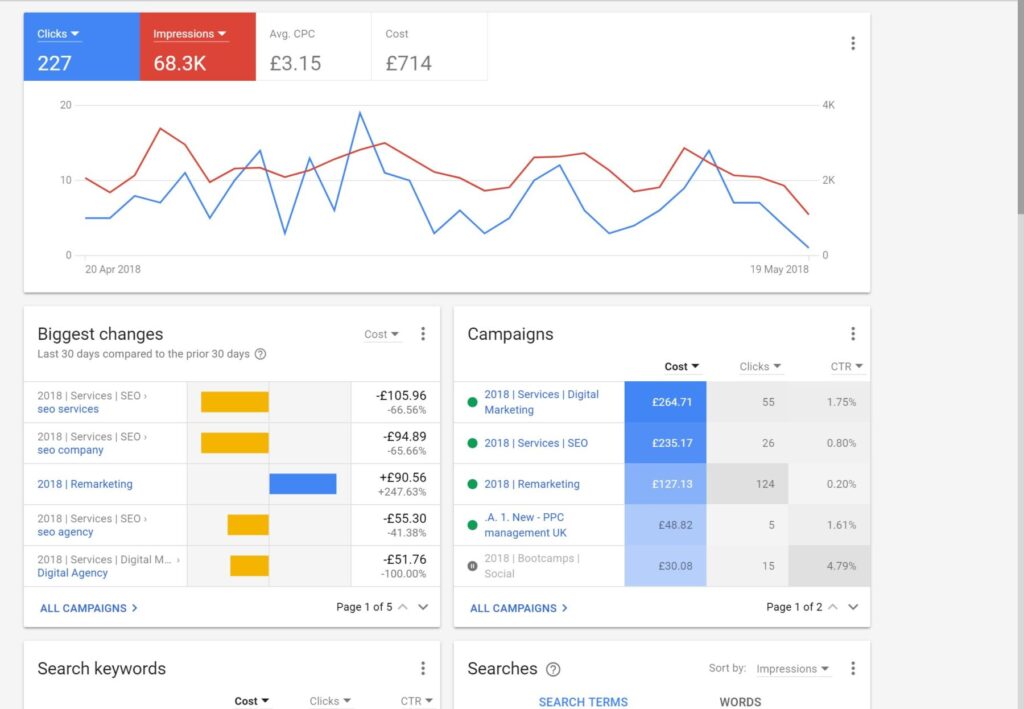Select the Avg. CPC metric tile
The height and width of the screenshot is (709, 1024).
click(x=313, y=47)
